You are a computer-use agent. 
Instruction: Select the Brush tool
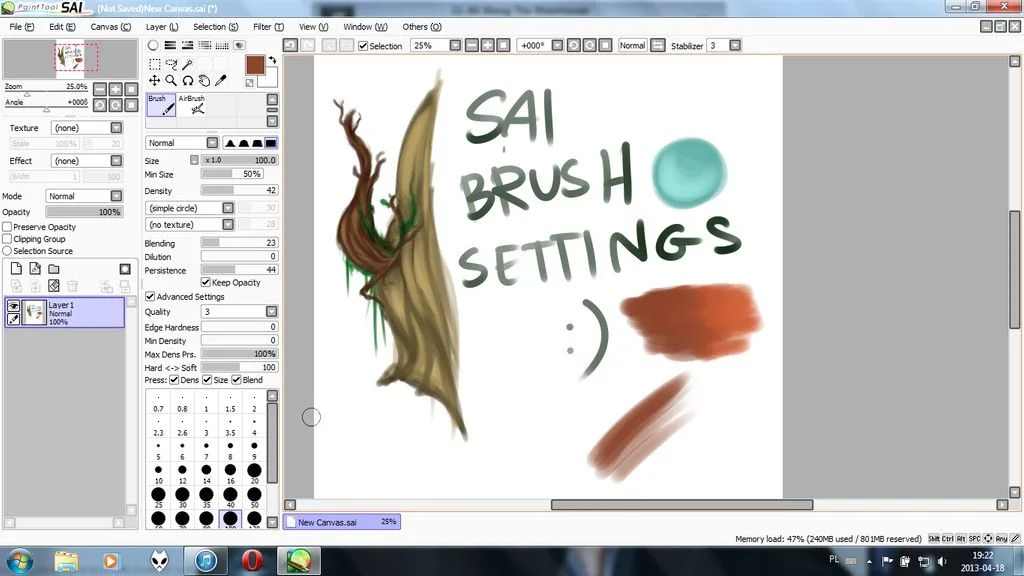pyautogui.click(x=160, y=100)
